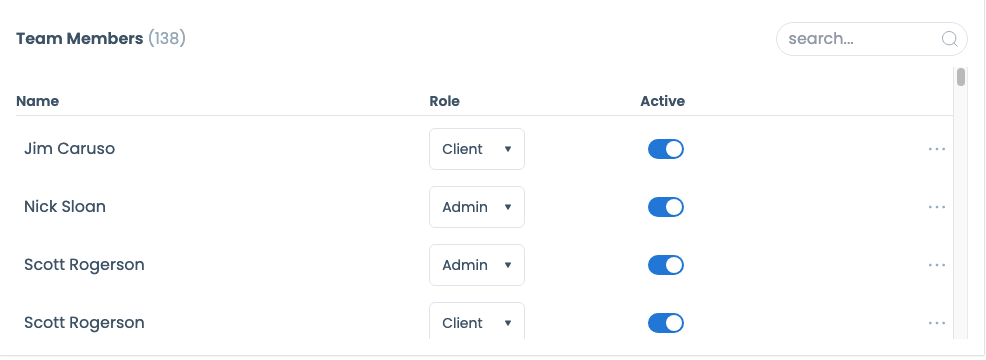
Task: Disable the Active switch for Admin Scott Rogerson
Action: point(666,265)
